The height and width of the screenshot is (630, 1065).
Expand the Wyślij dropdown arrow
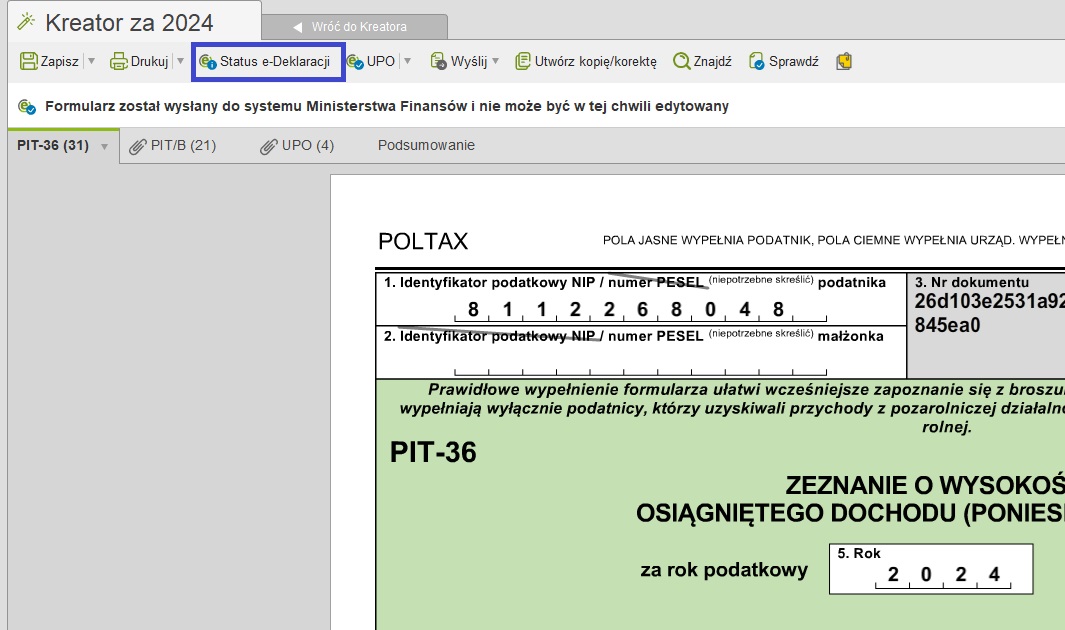(496, 62)
